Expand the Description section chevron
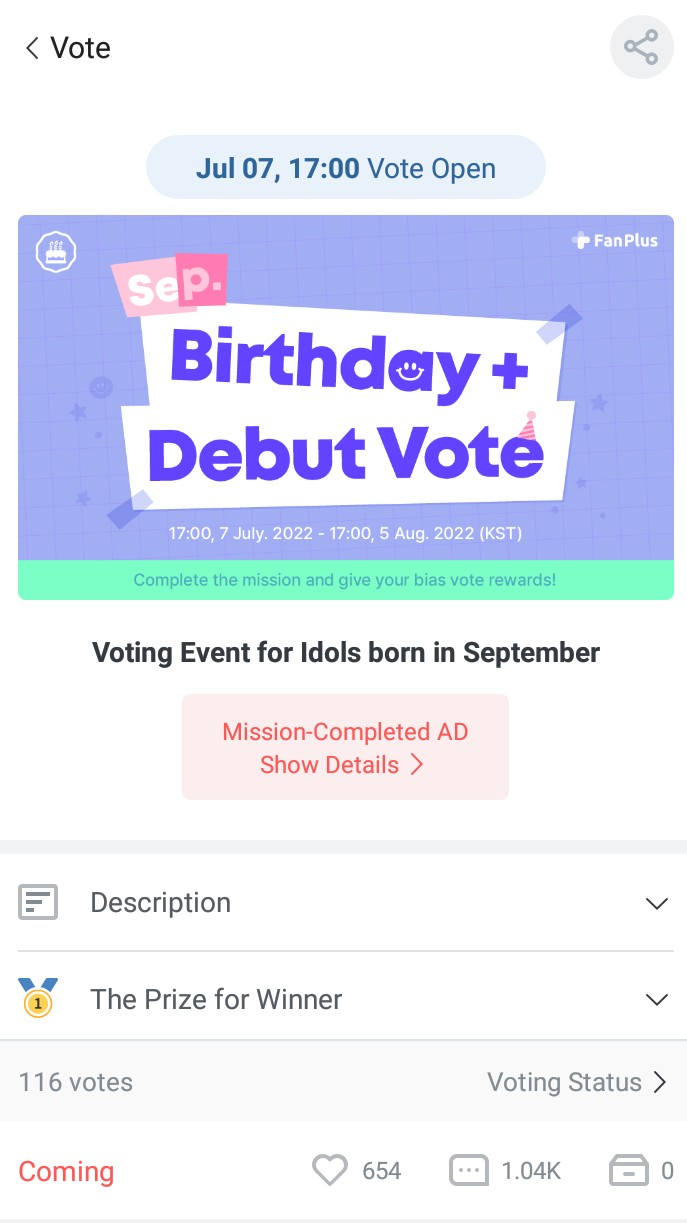 (656, 903)
